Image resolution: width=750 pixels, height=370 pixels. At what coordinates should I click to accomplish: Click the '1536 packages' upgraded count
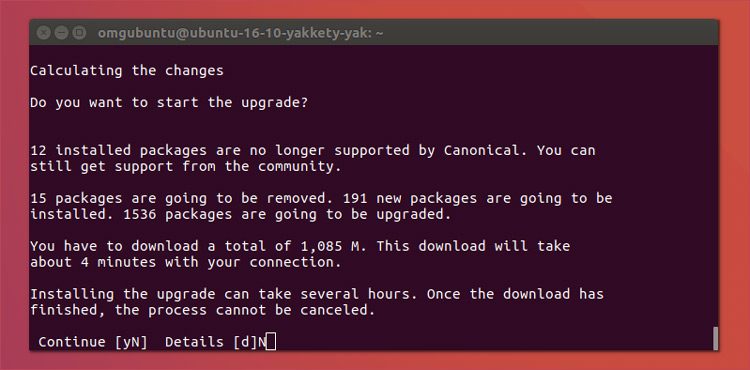tap(177, 215)
